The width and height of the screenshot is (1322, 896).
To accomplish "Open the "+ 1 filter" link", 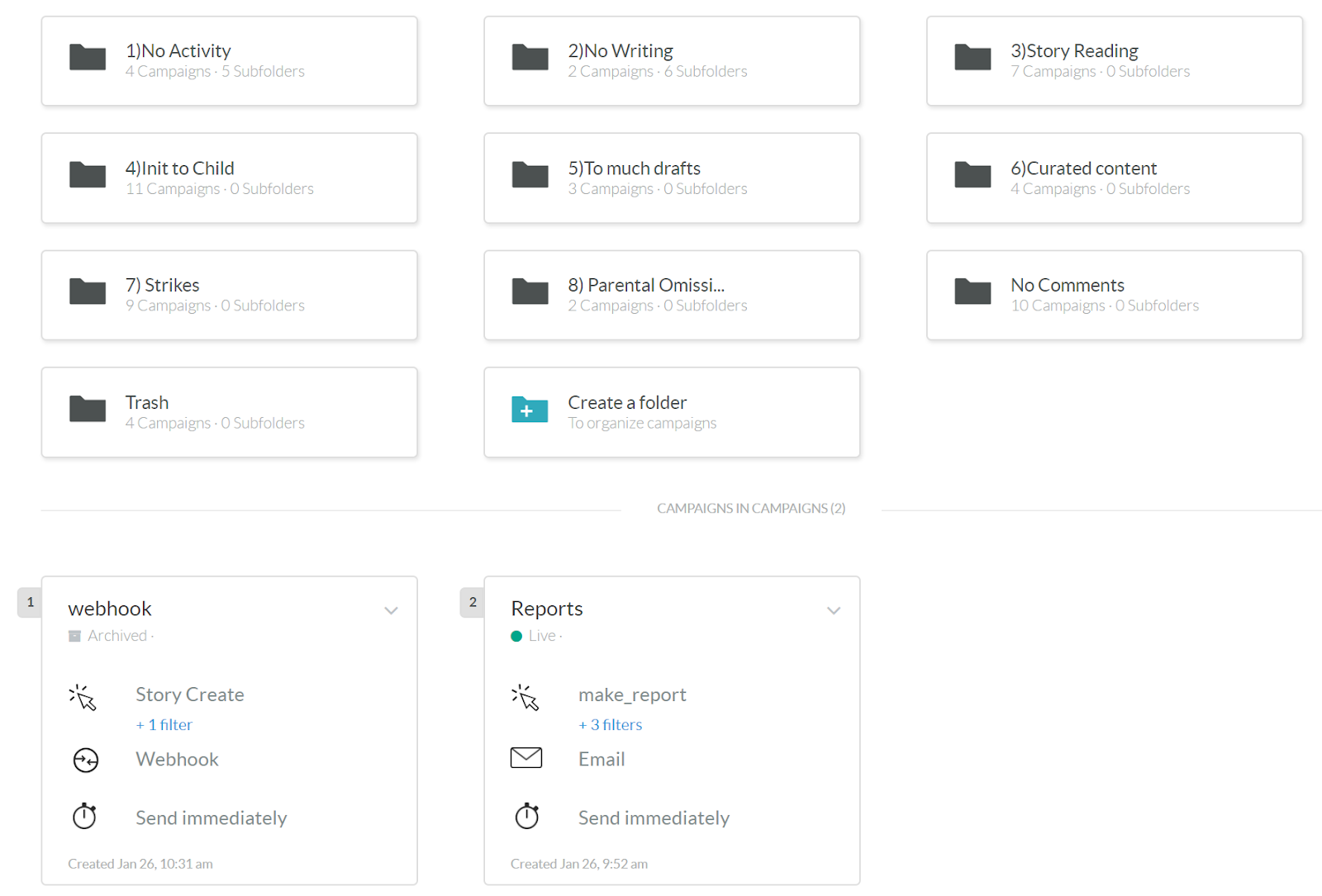I will (x=164, y=724).
